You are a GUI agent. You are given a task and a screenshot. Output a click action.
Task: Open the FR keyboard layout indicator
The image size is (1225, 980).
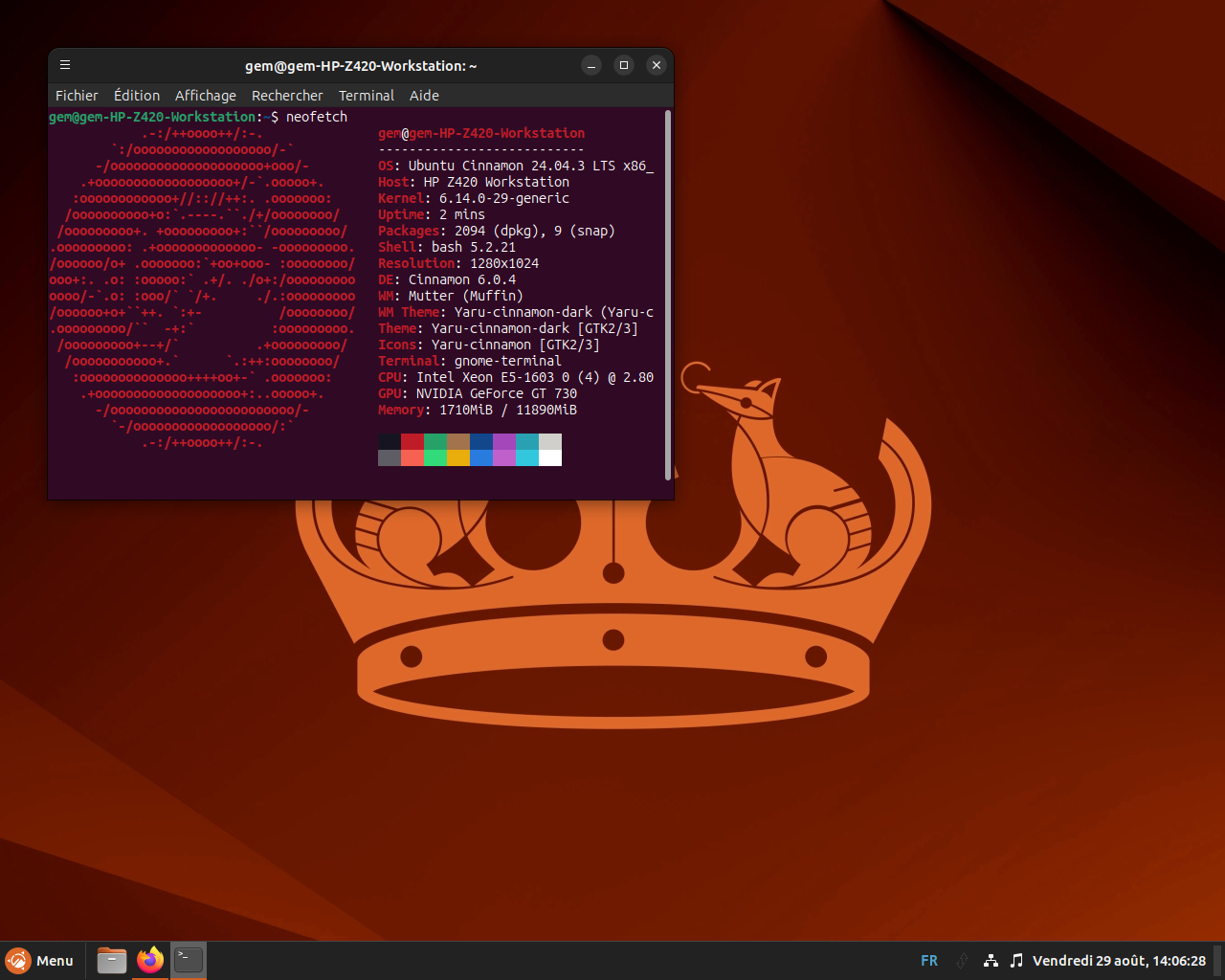[x=929, y=961]
